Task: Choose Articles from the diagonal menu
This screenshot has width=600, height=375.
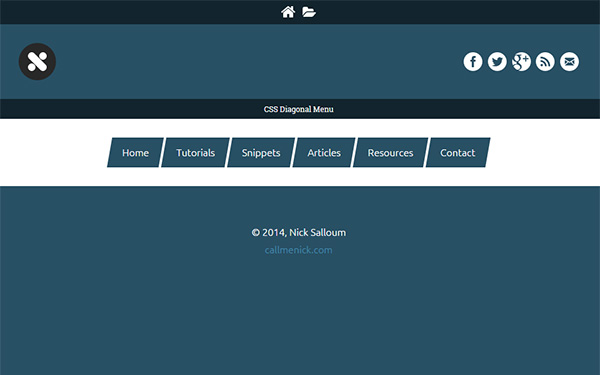Action: 324,152
